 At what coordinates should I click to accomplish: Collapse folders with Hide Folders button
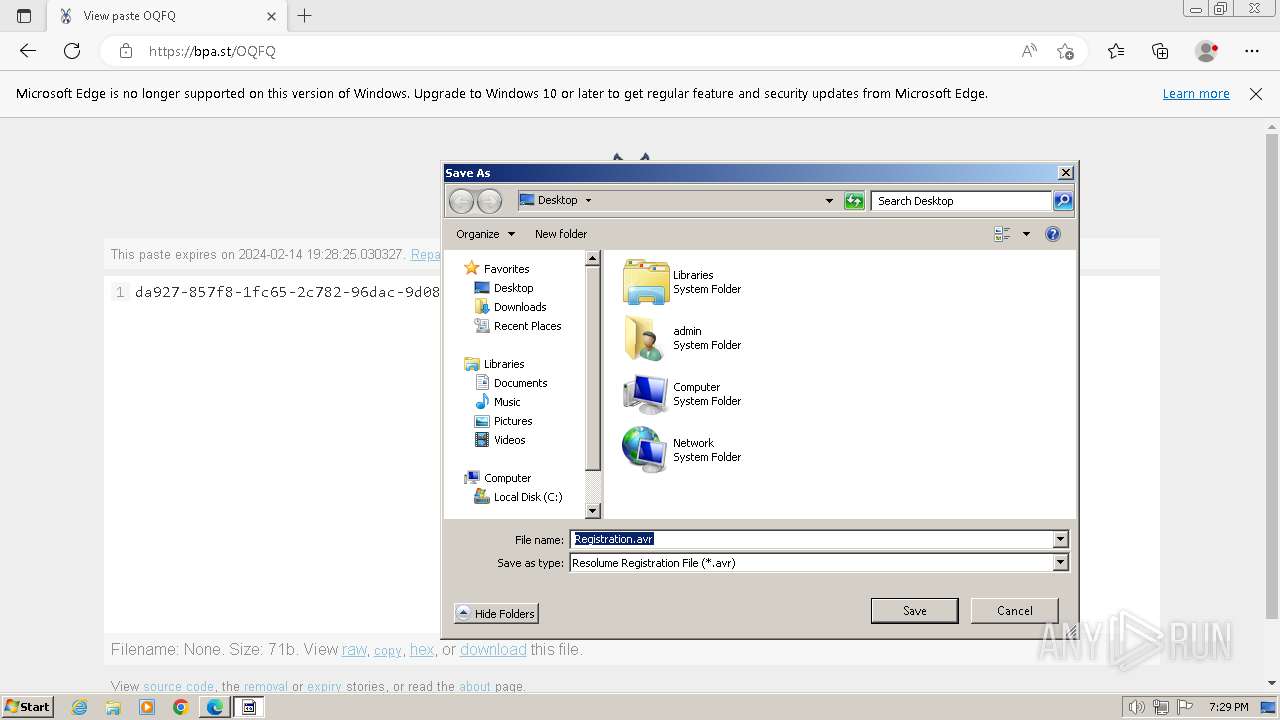pos(496,614)
